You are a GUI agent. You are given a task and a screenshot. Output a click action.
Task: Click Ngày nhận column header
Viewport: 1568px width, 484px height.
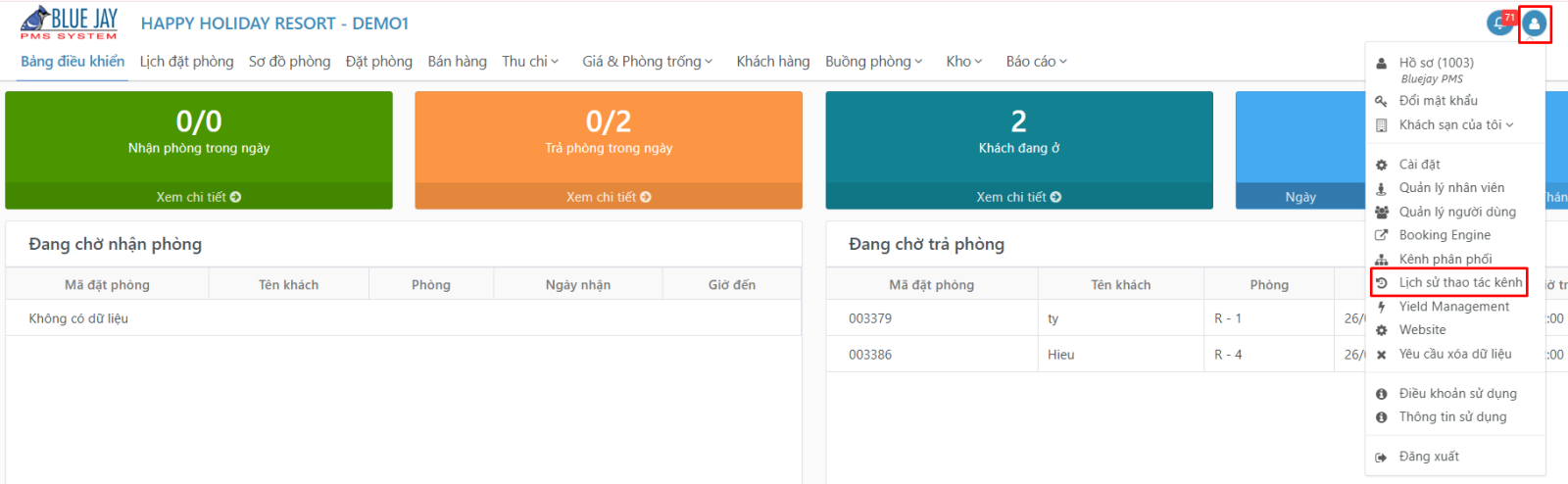(578, 285)
